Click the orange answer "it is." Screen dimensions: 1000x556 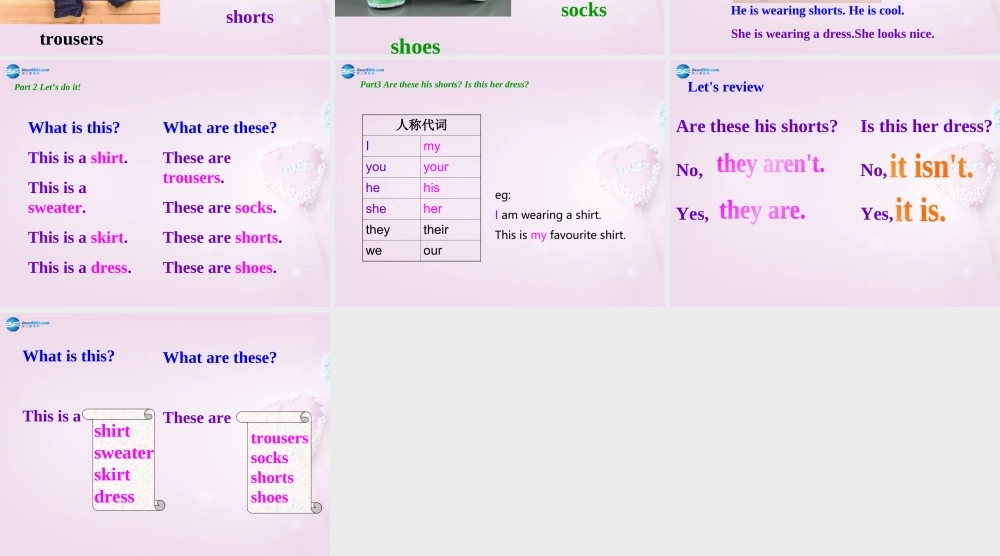tap(920, 210)
